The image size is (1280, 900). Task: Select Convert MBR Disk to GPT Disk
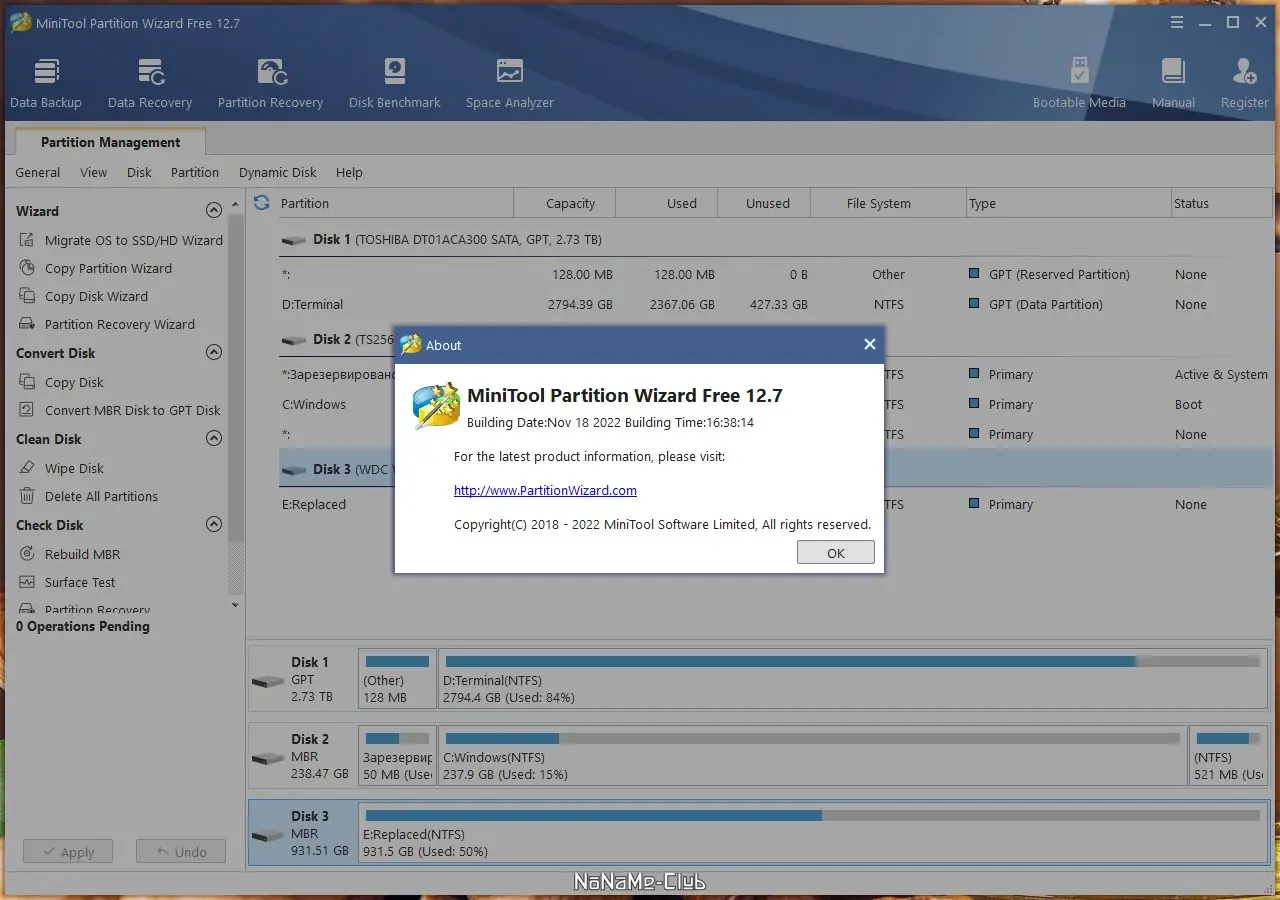tap(120, 410)
